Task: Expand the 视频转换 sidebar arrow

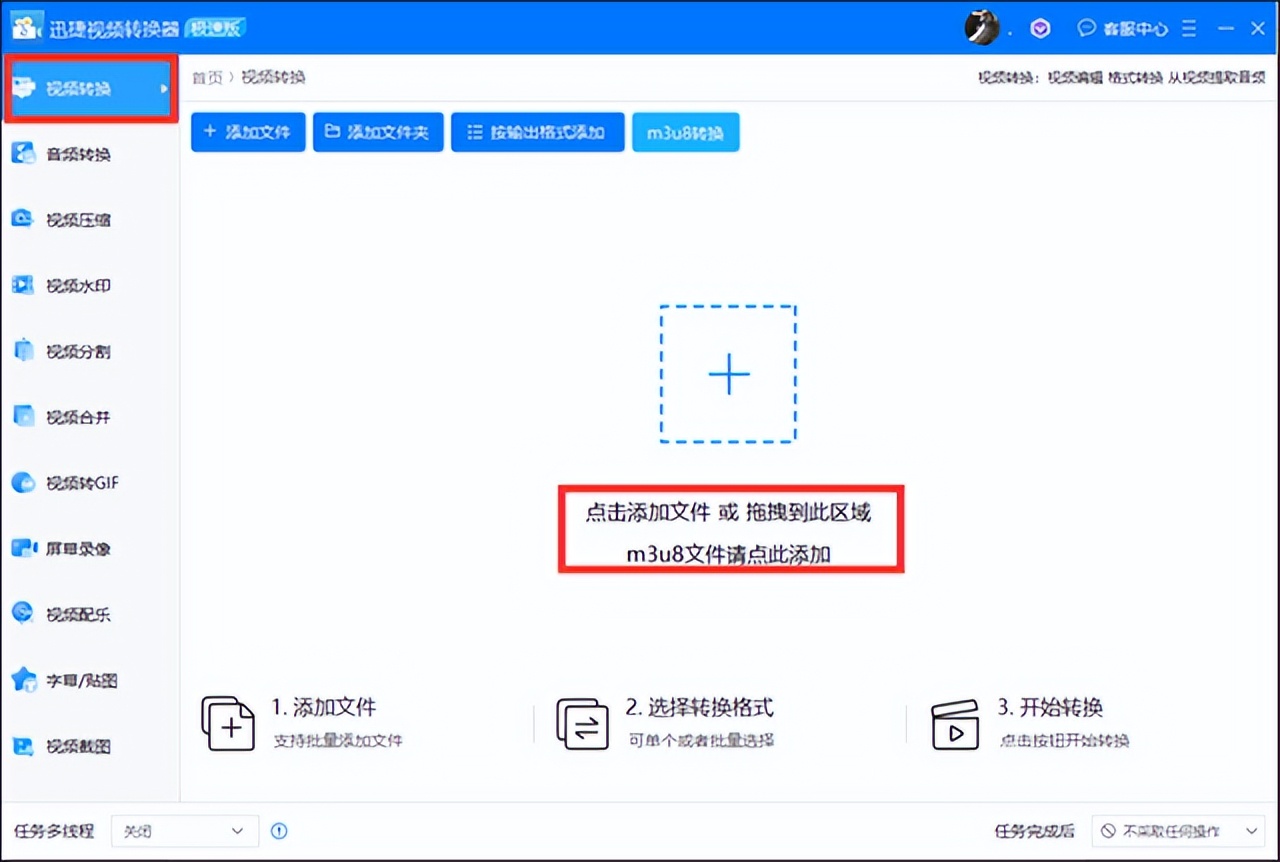Action: point(166,88)
